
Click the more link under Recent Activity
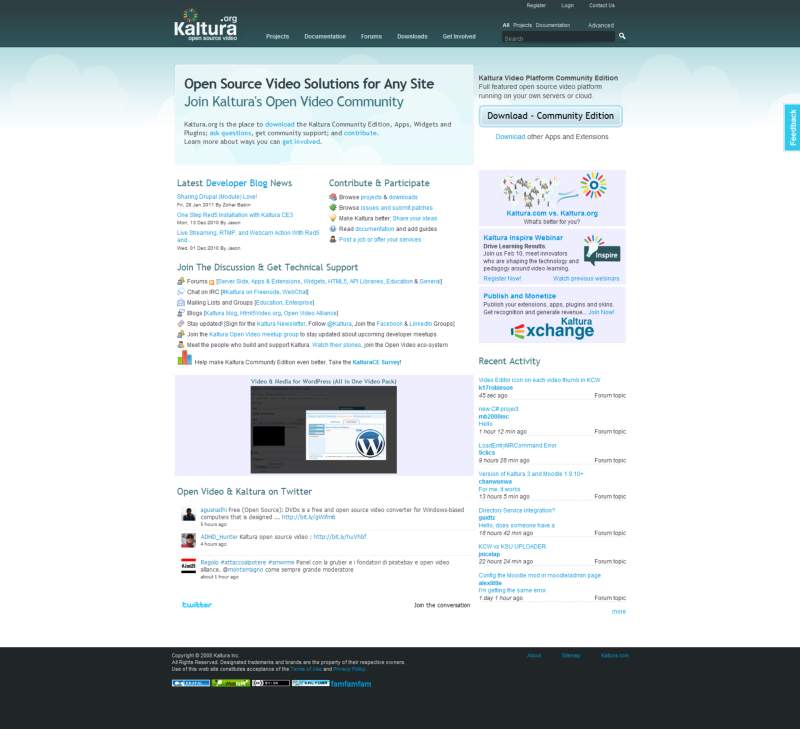click(618, 611)
